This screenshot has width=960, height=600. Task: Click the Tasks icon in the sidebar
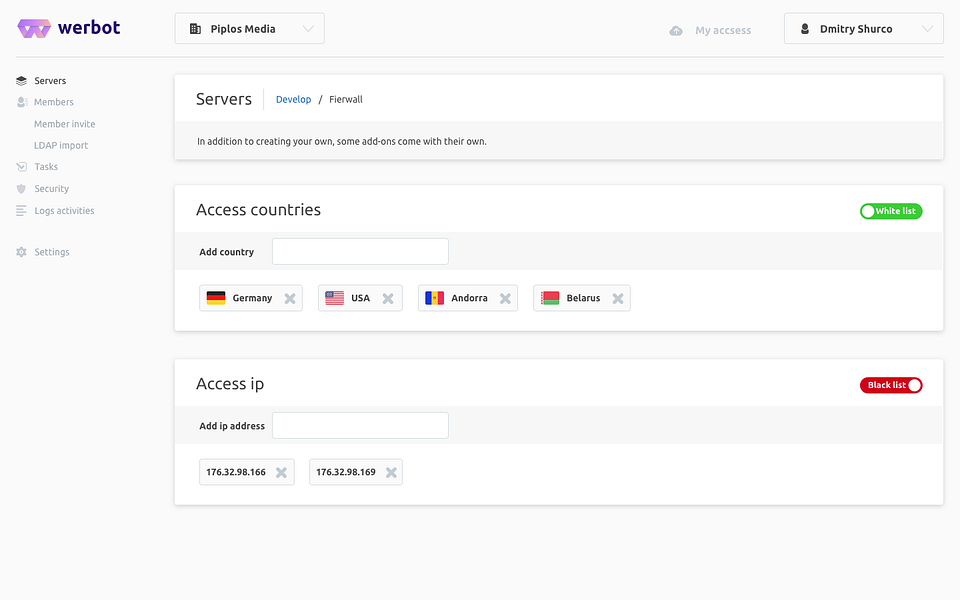coord(21,167)
